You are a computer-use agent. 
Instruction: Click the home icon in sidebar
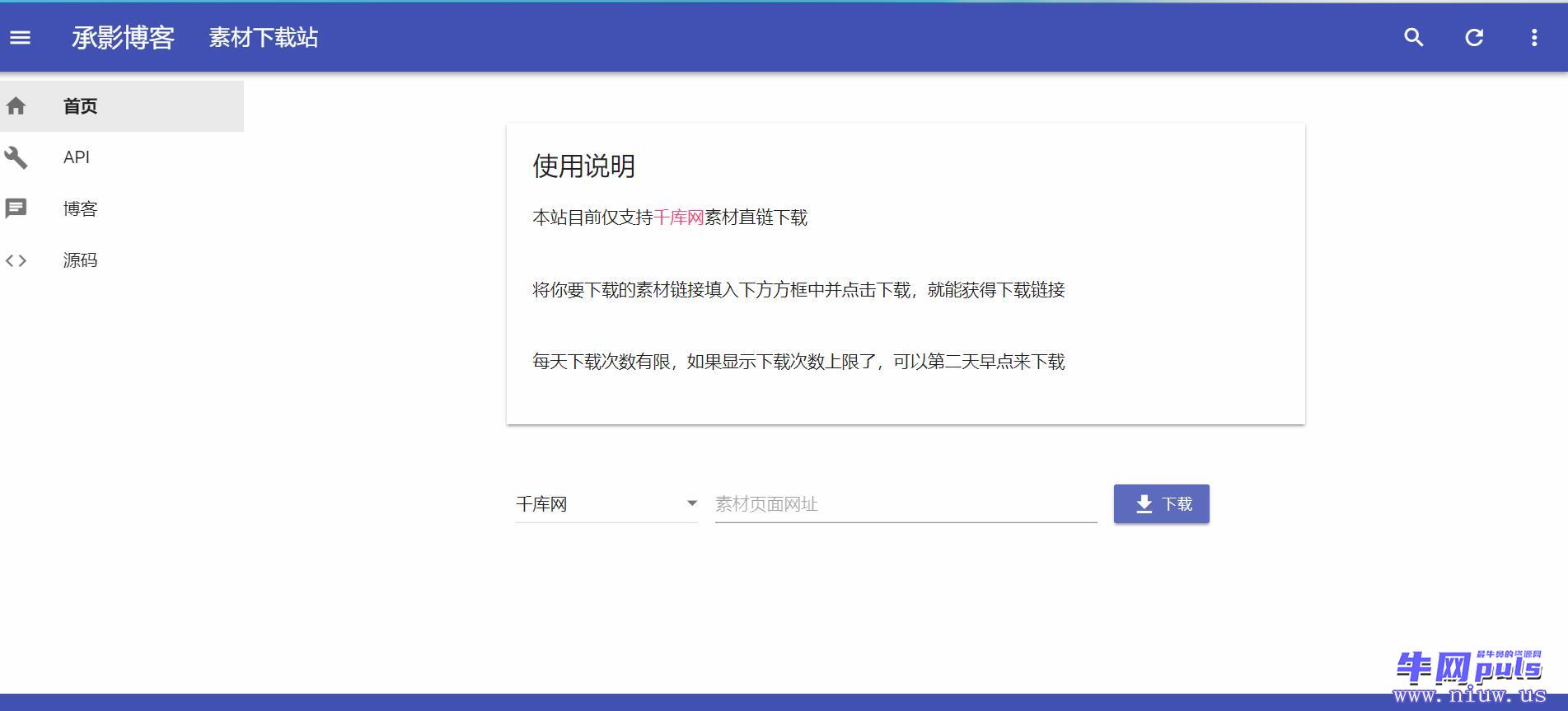pyautogui.click(x=16, y=106)
